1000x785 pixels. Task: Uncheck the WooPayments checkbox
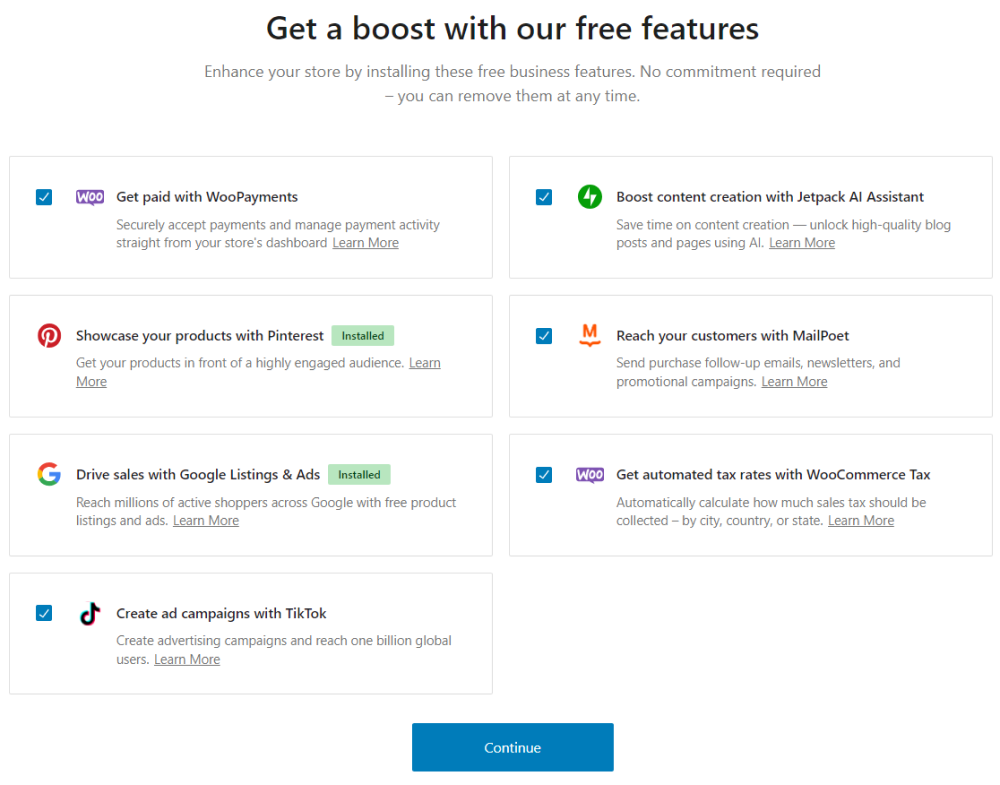tap(44, 197)
